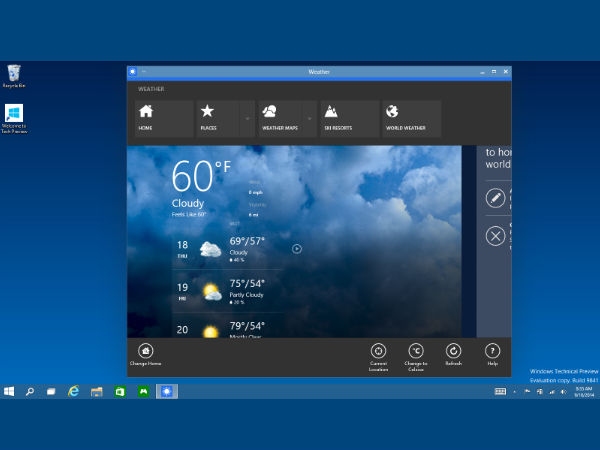
Task: Launch Internet Explorer from taskbar
Action: [x=73, y=391]
